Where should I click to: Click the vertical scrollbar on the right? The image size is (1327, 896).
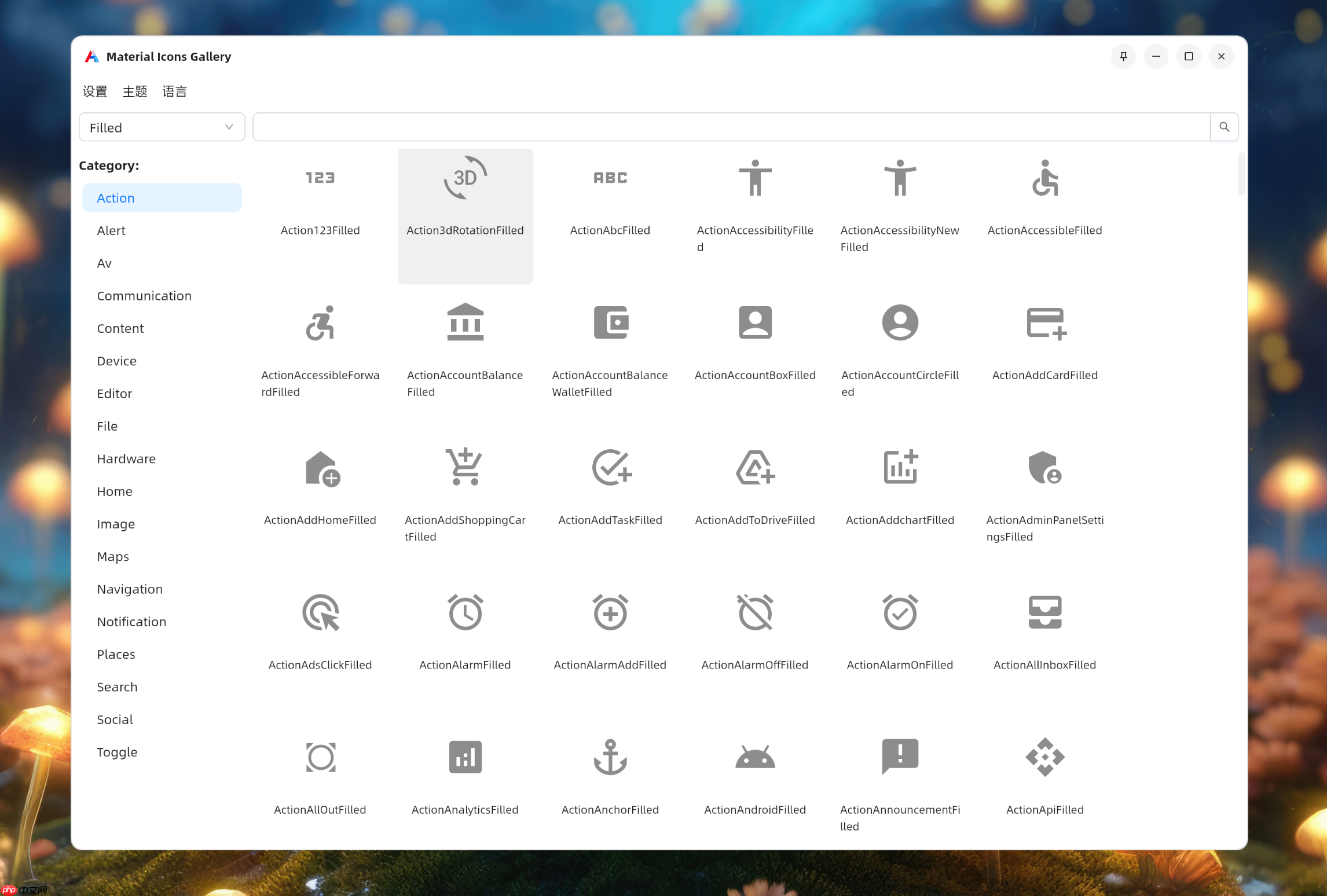click(x=1241, y=174)
